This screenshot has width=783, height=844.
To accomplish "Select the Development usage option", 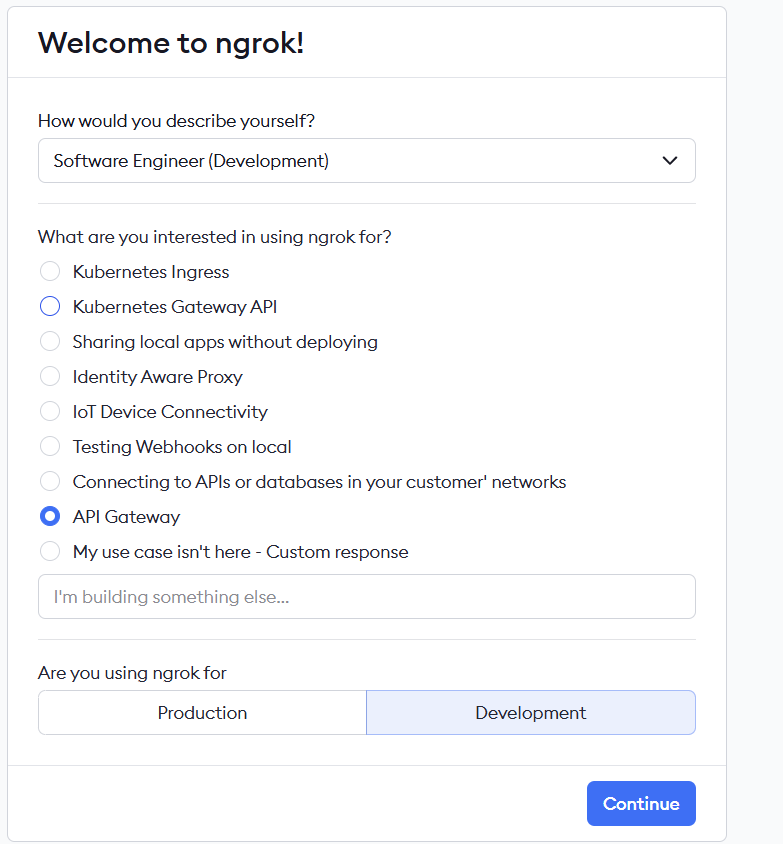I will (x=530, y=713).
